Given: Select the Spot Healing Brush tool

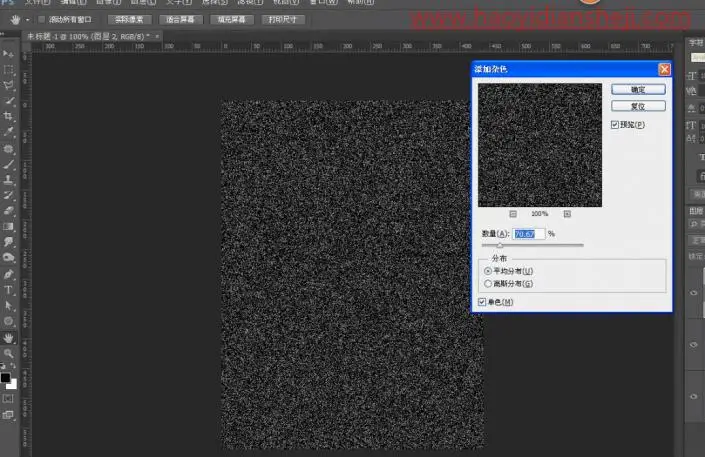Looking at the screenshot, I should click(8, 148).
